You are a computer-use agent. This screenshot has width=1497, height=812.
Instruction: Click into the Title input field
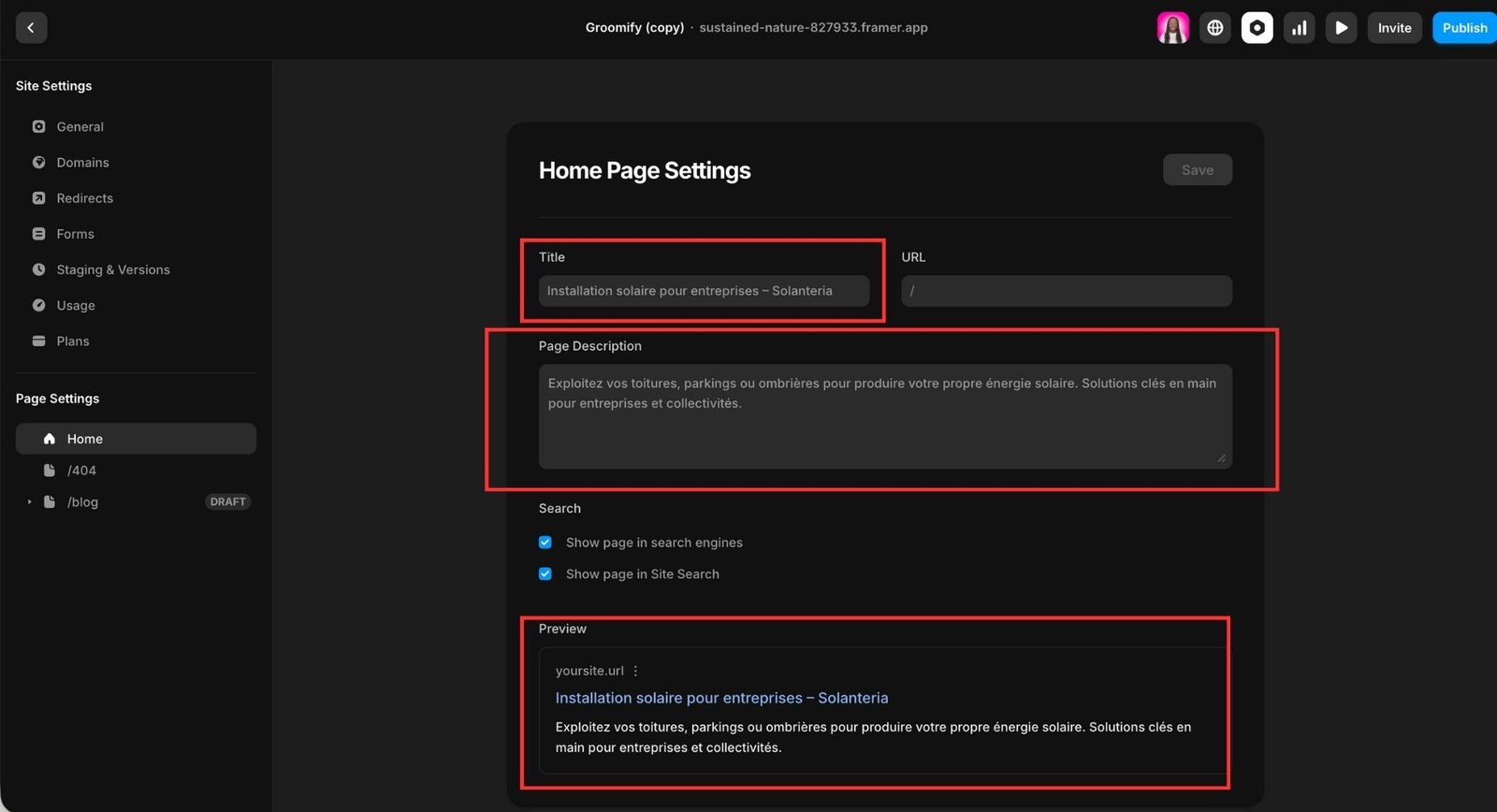(703, 291)
